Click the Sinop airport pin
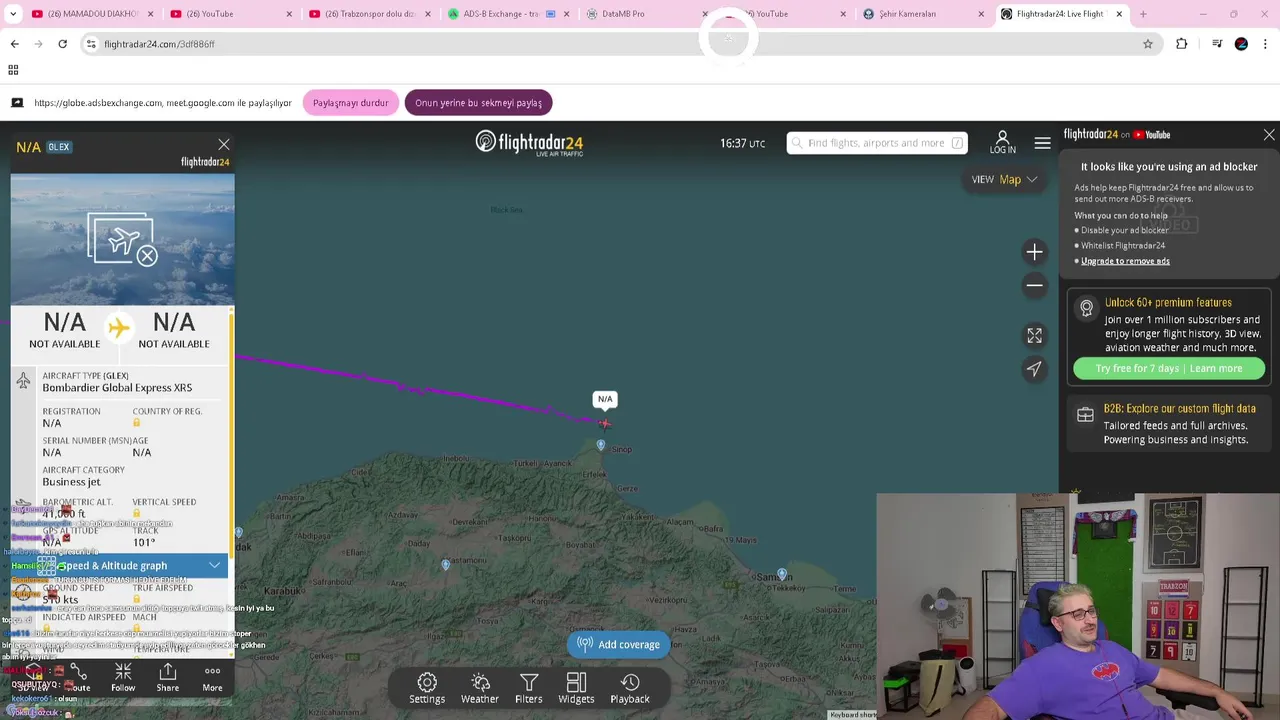The image size is (1280, 720). pos(601,445)
